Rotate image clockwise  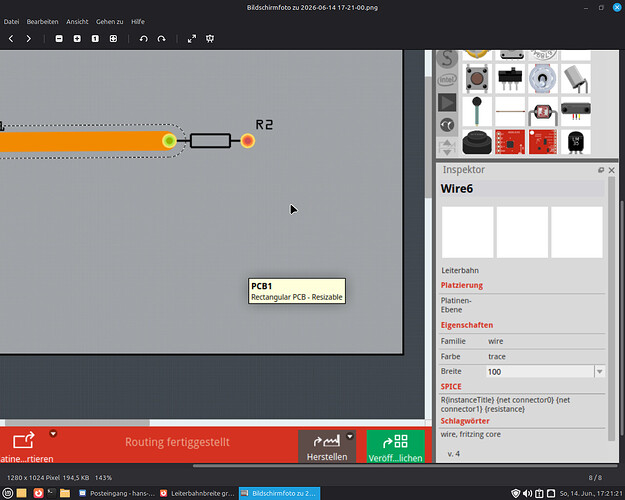(161, 39)
